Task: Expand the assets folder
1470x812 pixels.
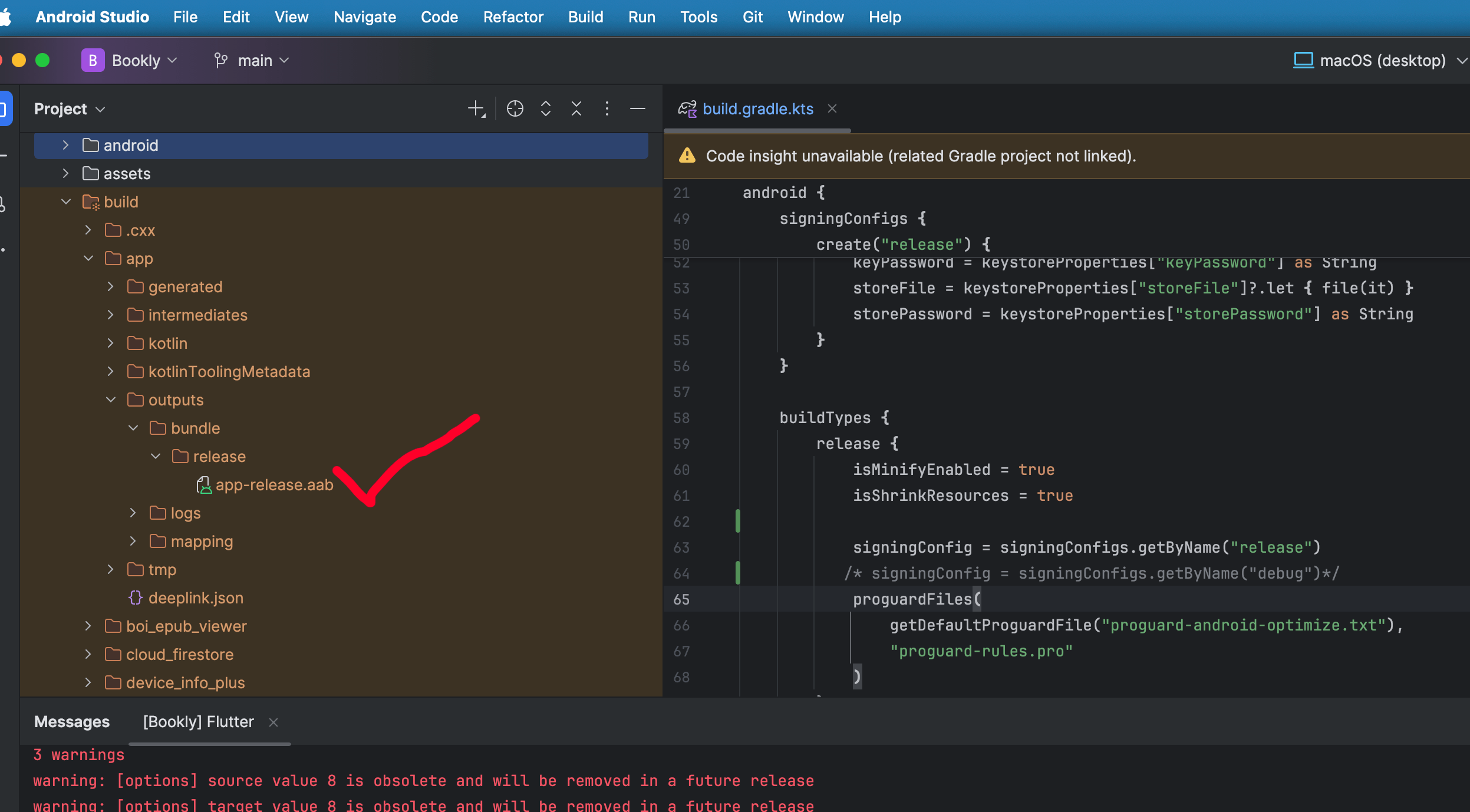Action: [x=65, y=173]
